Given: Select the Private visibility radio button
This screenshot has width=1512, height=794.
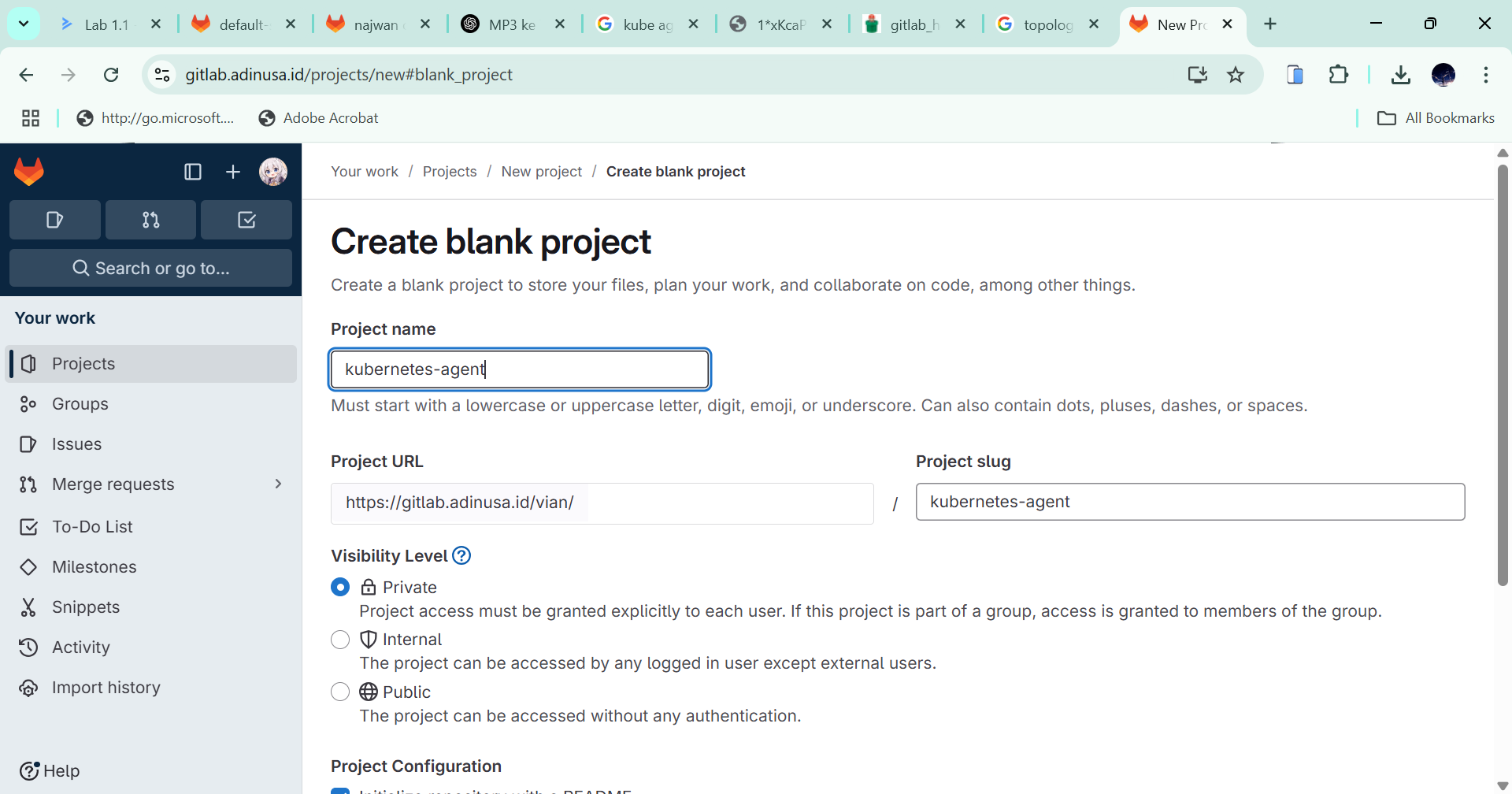Looking at the screenshot, I should point(340,588).
